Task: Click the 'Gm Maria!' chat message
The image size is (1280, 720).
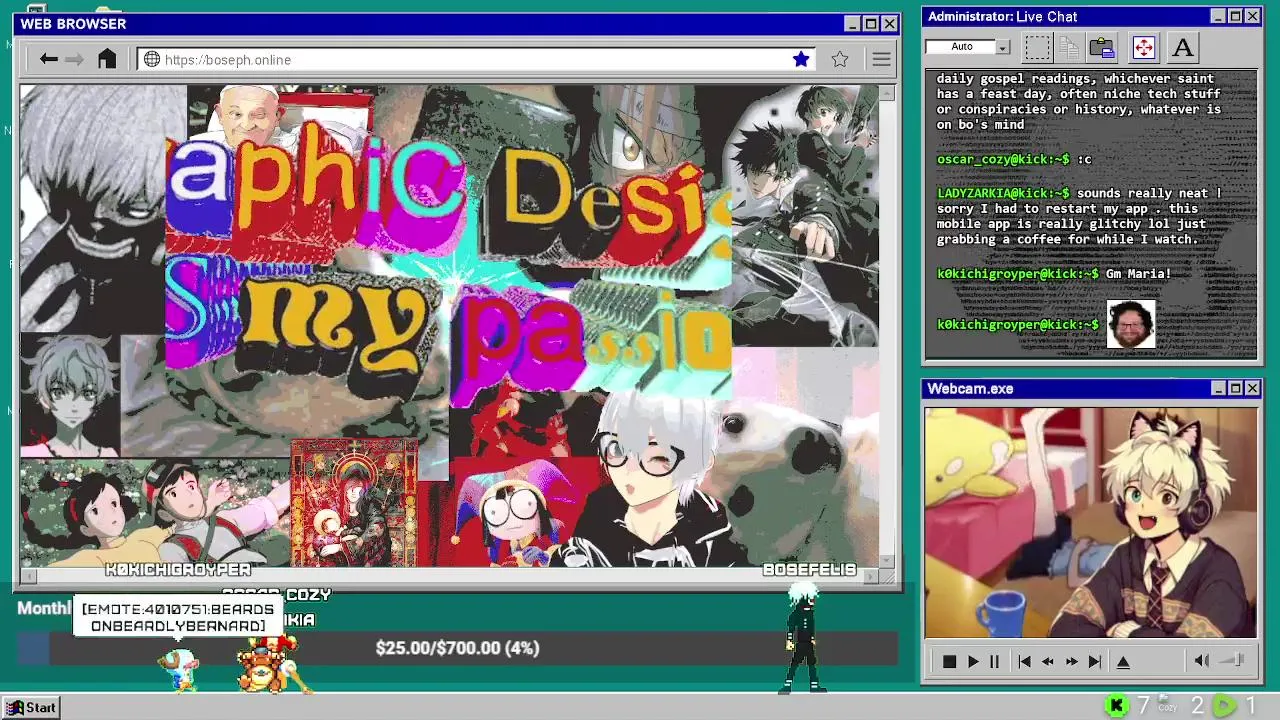Action: point(1138,273)
